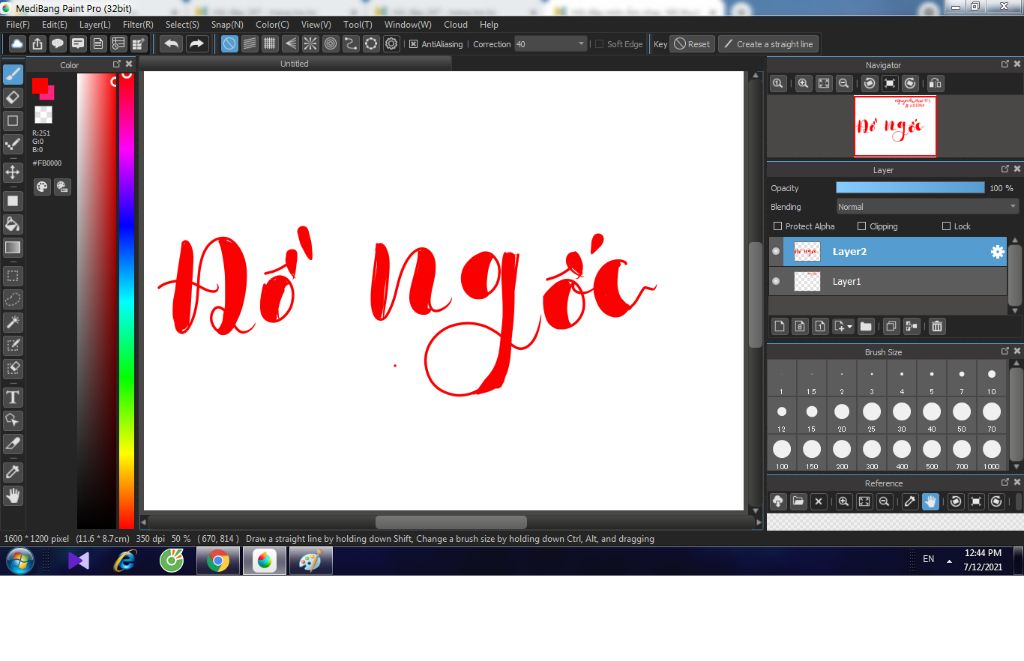Create a new raster layer
1024x661 pixels.
coord(779,326)
